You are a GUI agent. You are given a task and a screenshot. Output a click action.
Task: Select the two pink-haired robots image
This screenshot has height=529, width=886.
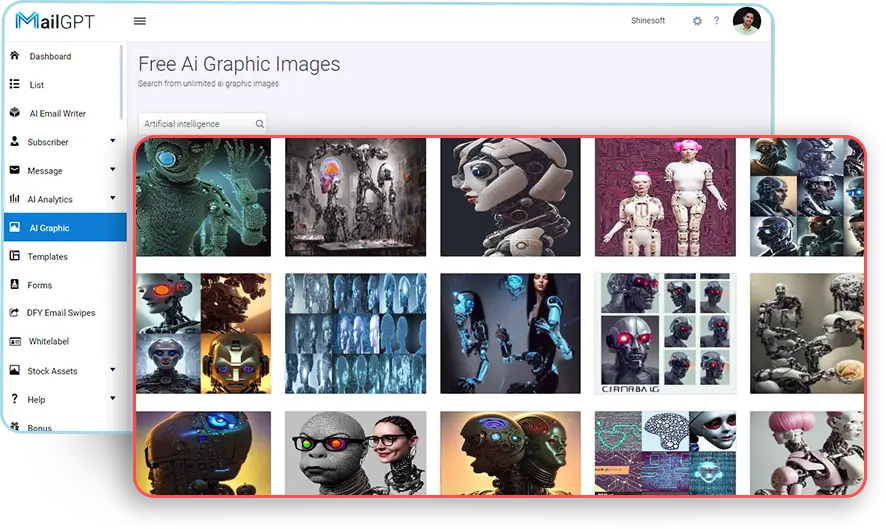(x=665, y=197)
